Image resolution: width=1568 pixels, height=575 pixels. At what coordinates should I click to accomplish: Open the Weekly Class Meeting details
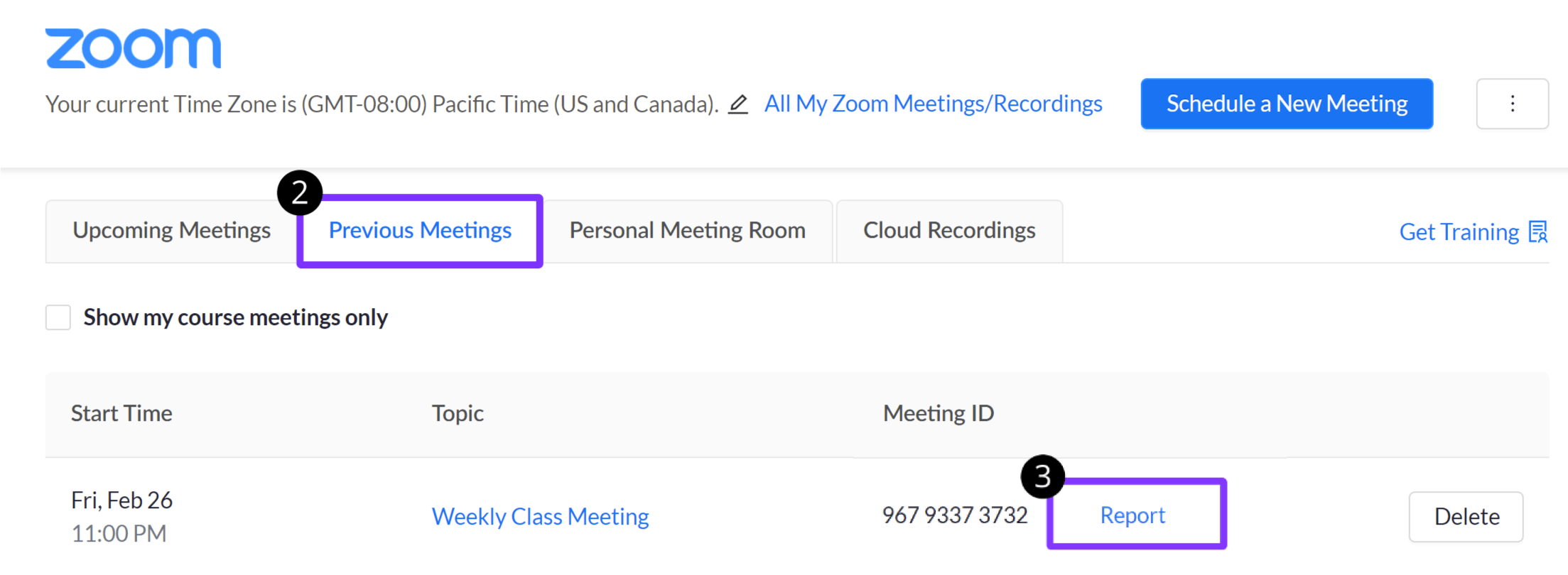pyautogui.click(x=540, y=516)
